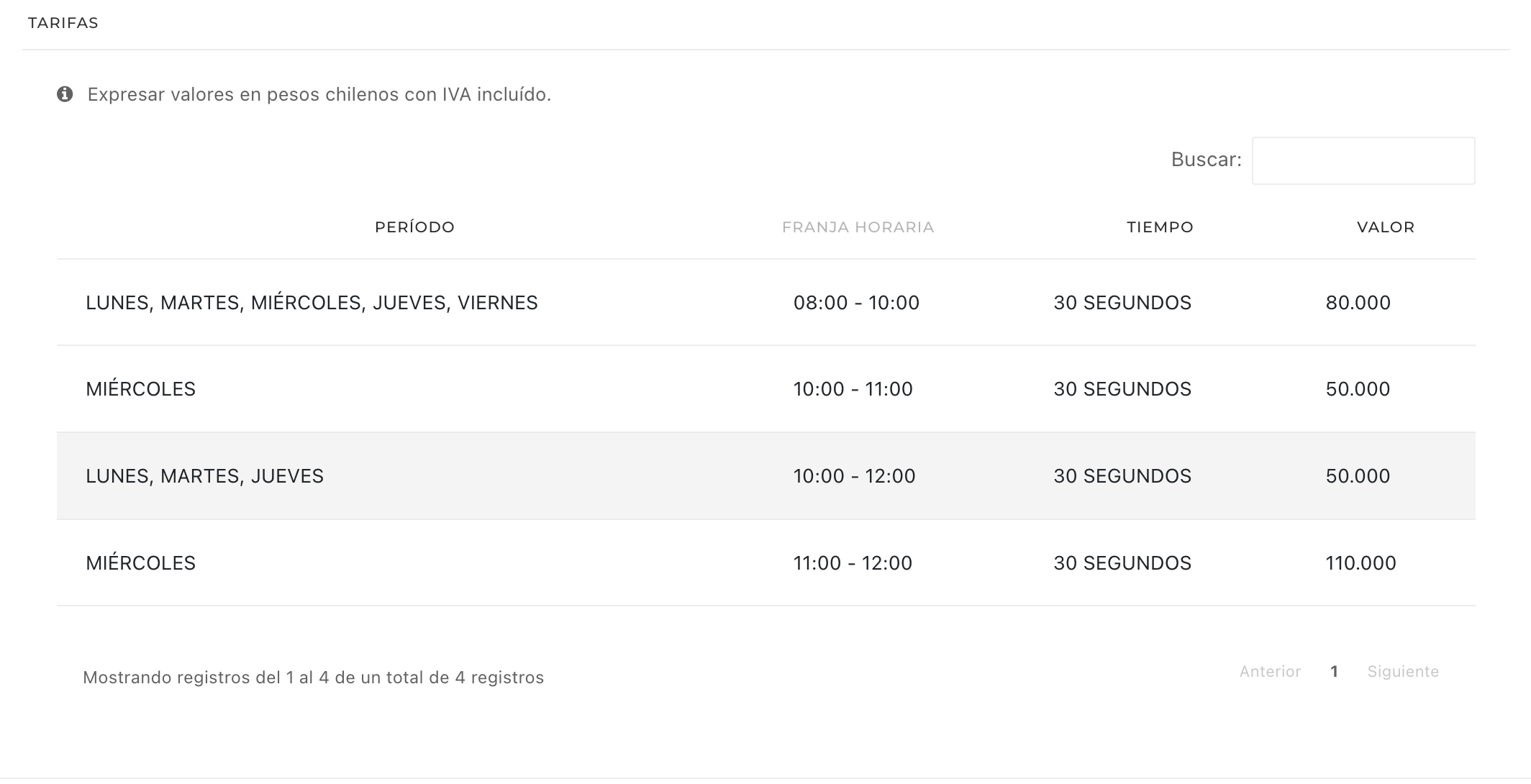Select the Miércoles 11:00 - 12:00 row
The width and height of the screenshot is (1531, 784).
765,563
